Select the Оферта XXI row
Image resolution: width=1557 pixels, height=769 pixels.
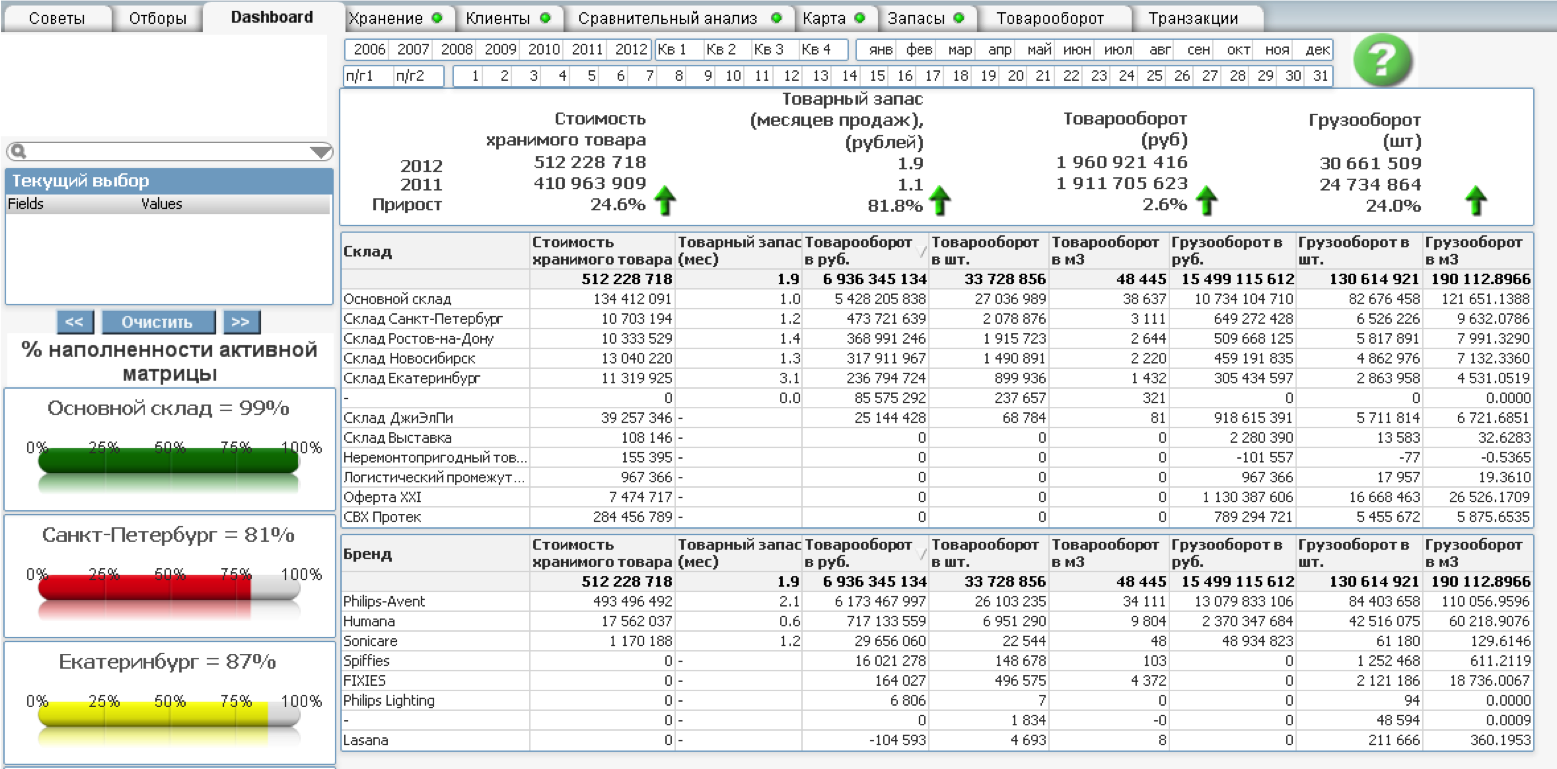click(x=936, y=497)
